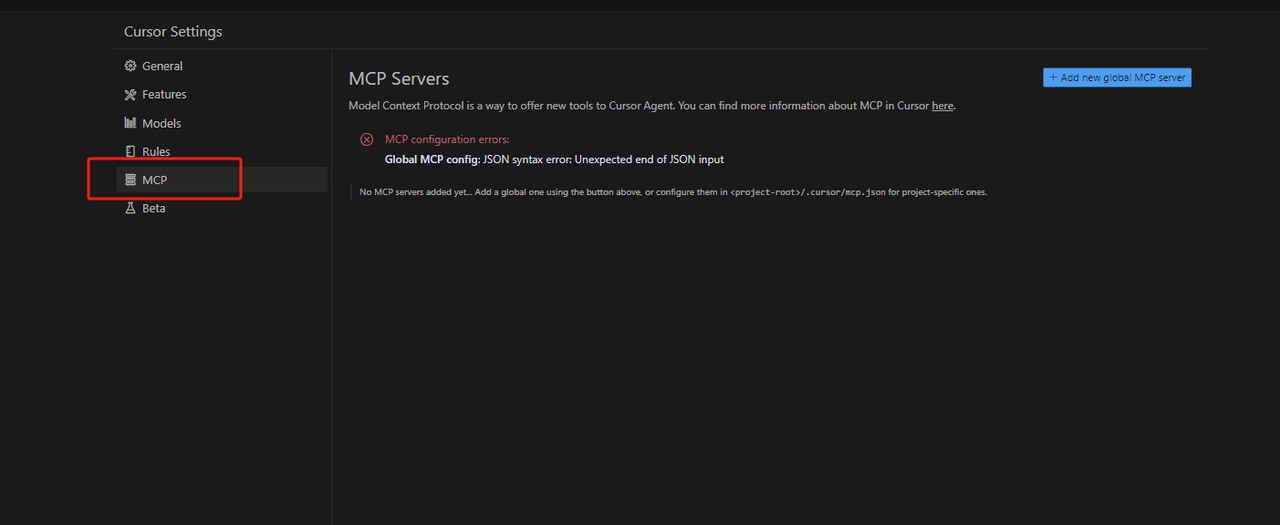
Task: Click the 'No MCP servers added yet' notice
Action: tap(673, 192)
